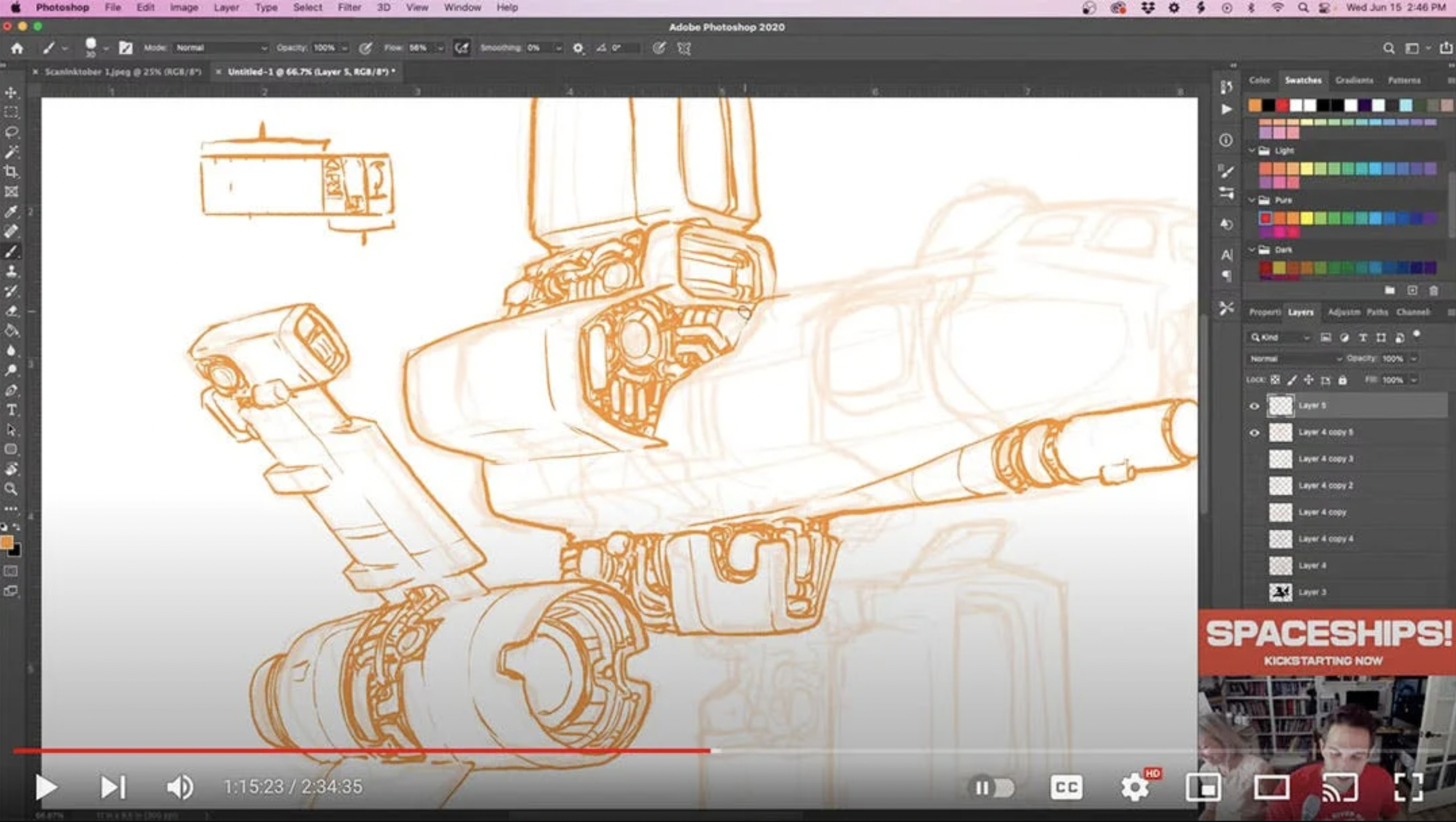Select the Frame tool
1456x822 pixels.
[x=11, y=192]
